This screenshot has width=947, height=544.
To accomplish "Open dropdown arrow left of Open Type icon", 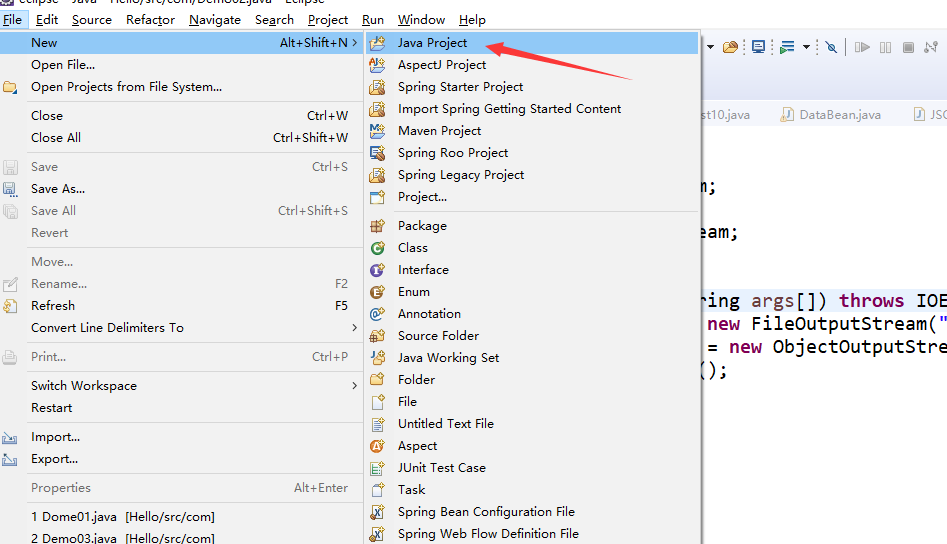I will pos(711,47).
